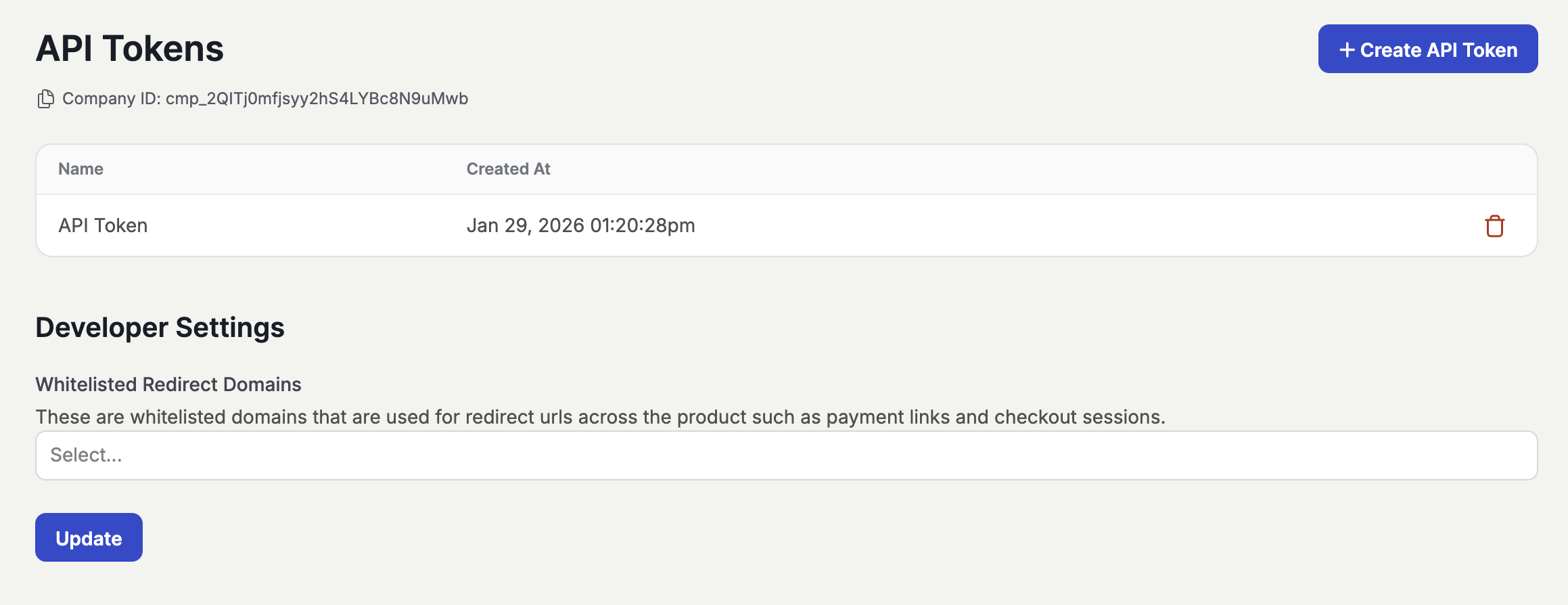Select the row name "API Token"
This screenshot has width=1568, height=605.
[x=103, y=225]
